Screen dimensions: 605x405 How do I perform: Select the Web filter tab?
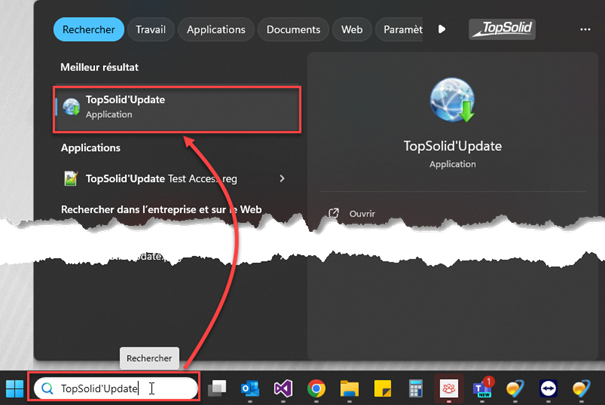coord(351,30)
